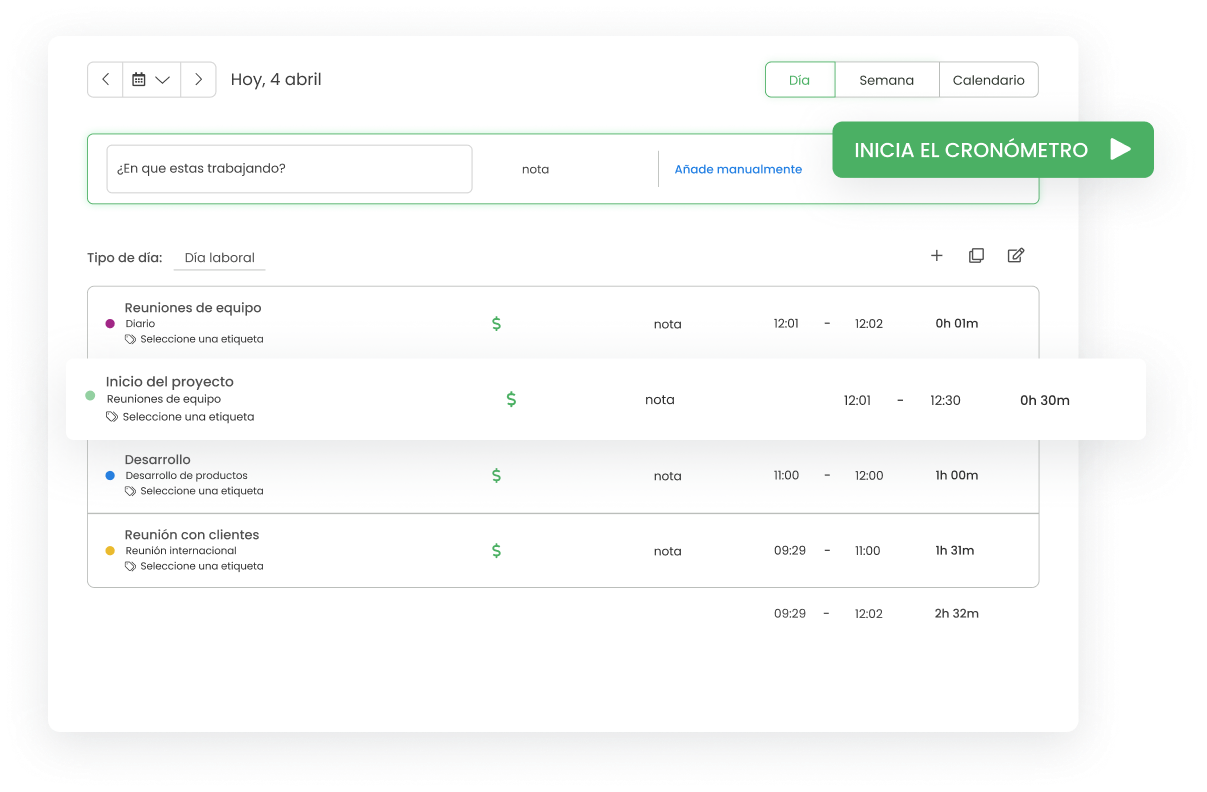Go to previous day arrow
Screen dimensions: 1207x792
coord(105,80)
